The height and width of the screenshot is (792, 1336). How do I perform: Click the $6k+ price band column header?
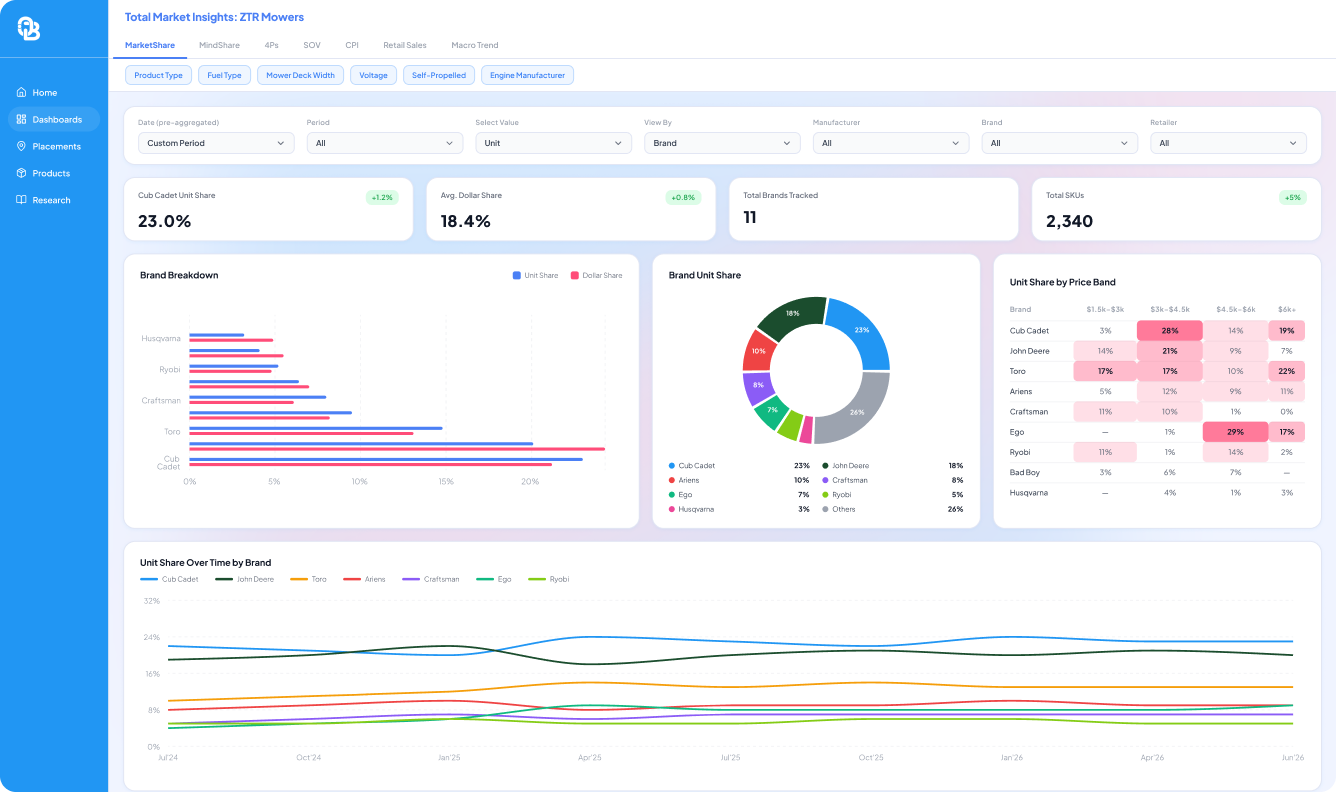[x=1286, y=310]
